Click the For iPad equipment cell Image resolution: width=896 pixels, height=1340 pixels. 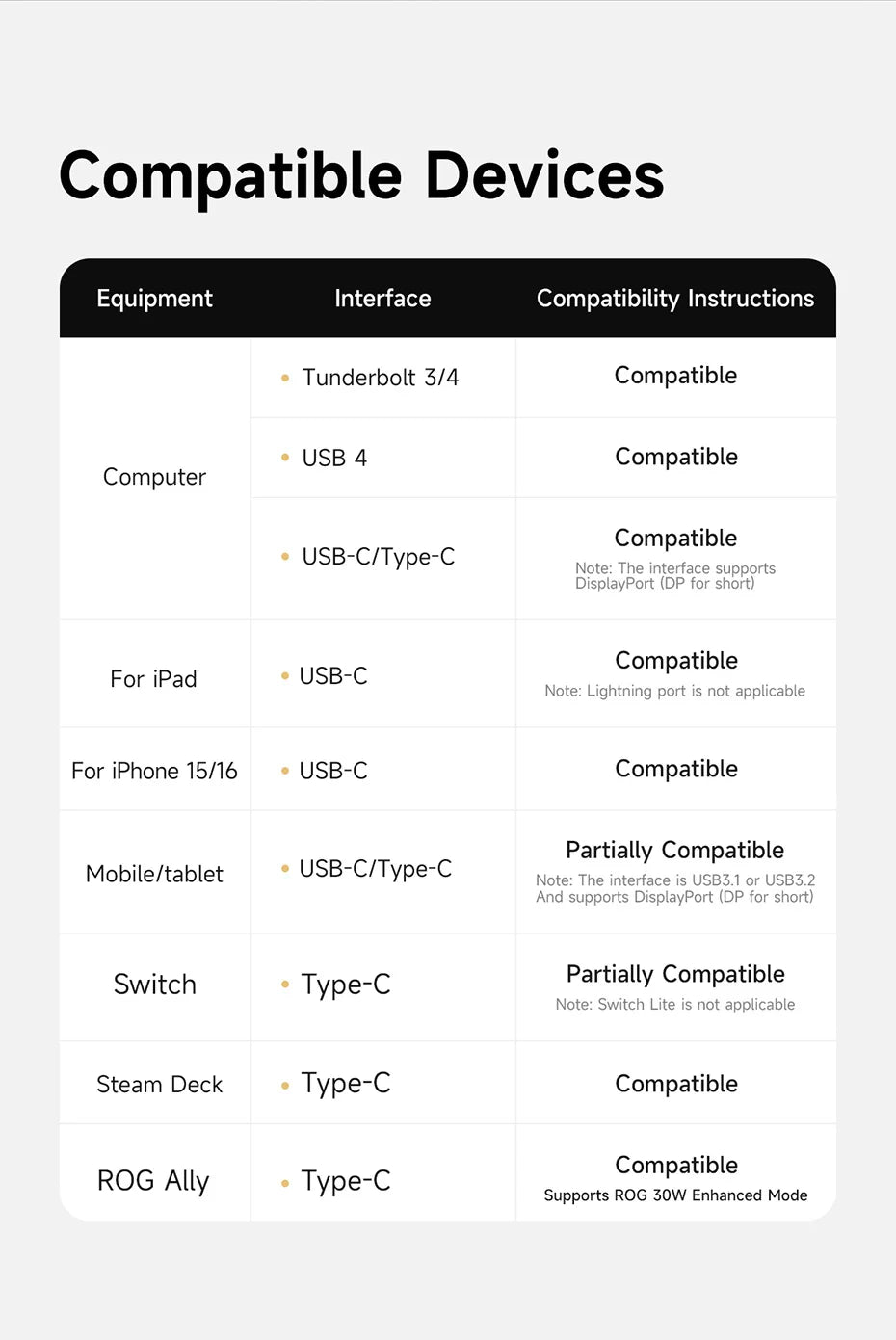pos(153,679)
